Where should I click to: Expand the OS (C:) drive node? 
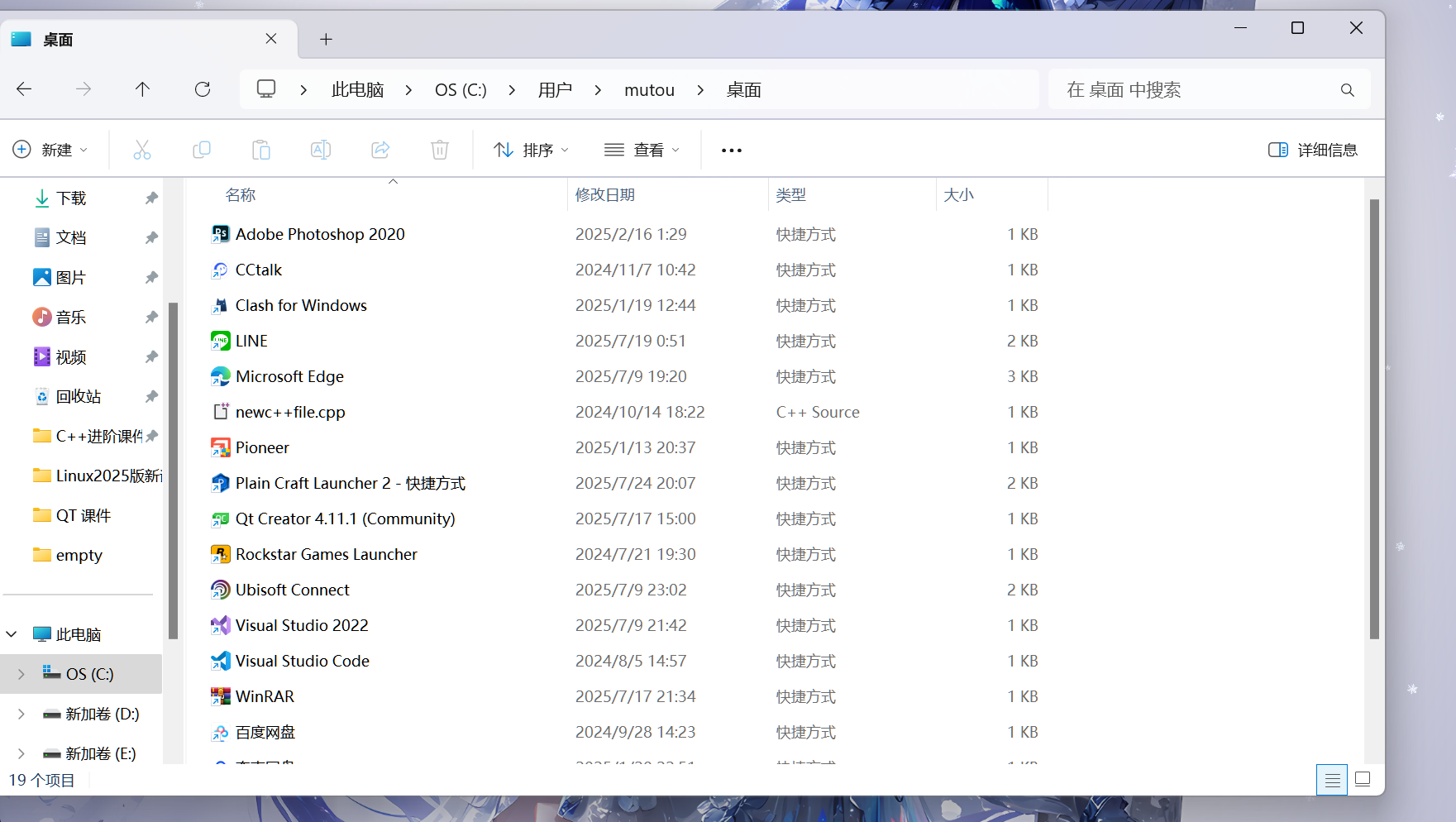(x=21, y=674)
